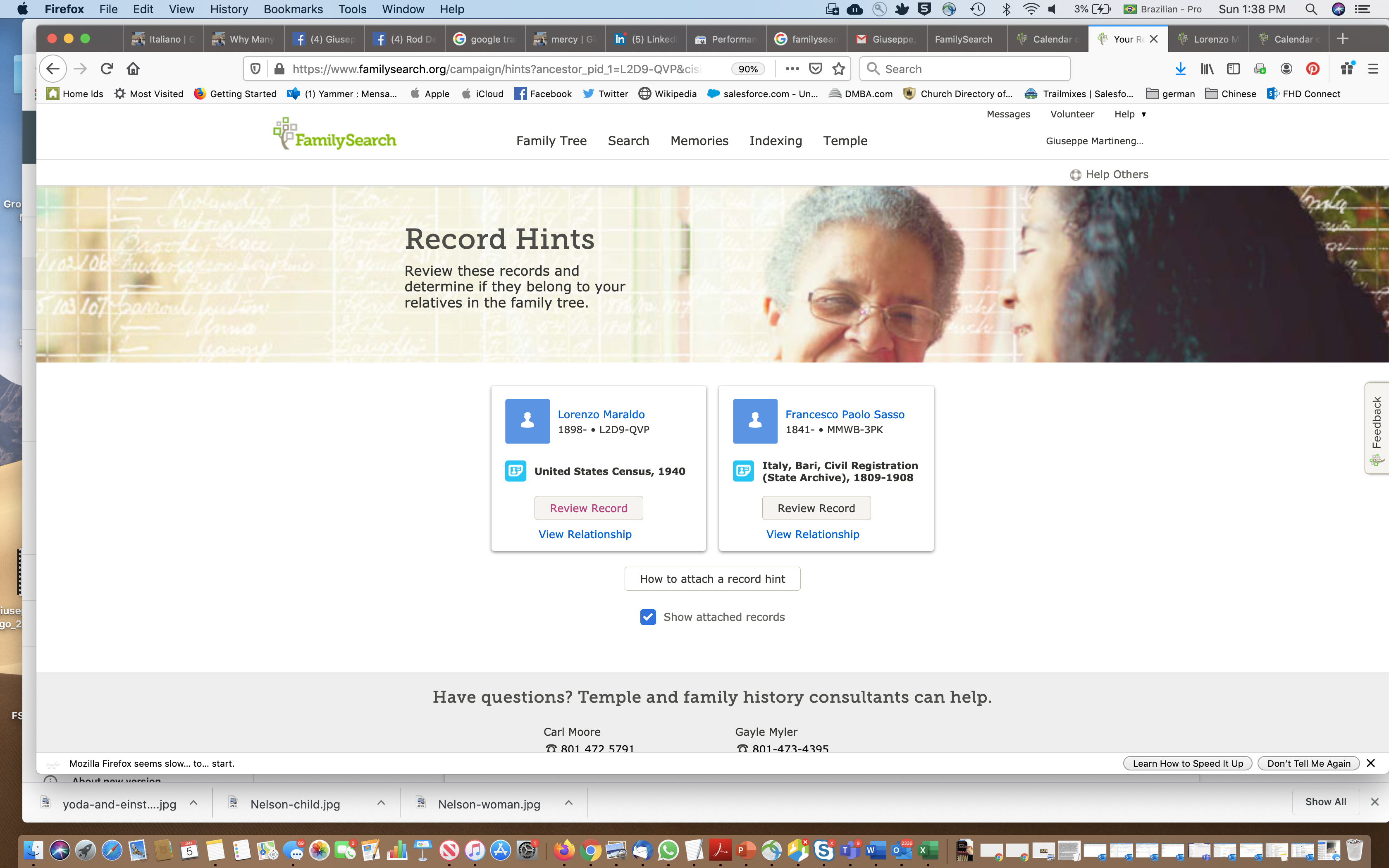
Task: Open Lorenzo Maraldo name link
Action: [x=601, y=415]
